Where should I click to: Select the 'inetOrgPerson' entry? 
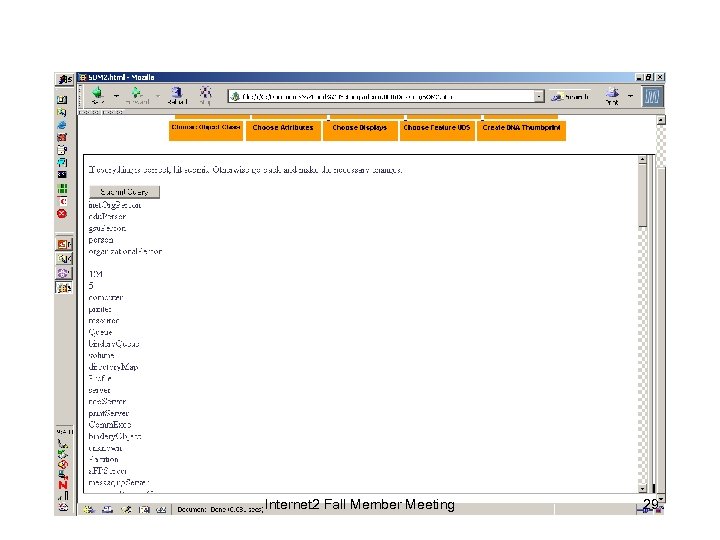(x=115, y=205)
